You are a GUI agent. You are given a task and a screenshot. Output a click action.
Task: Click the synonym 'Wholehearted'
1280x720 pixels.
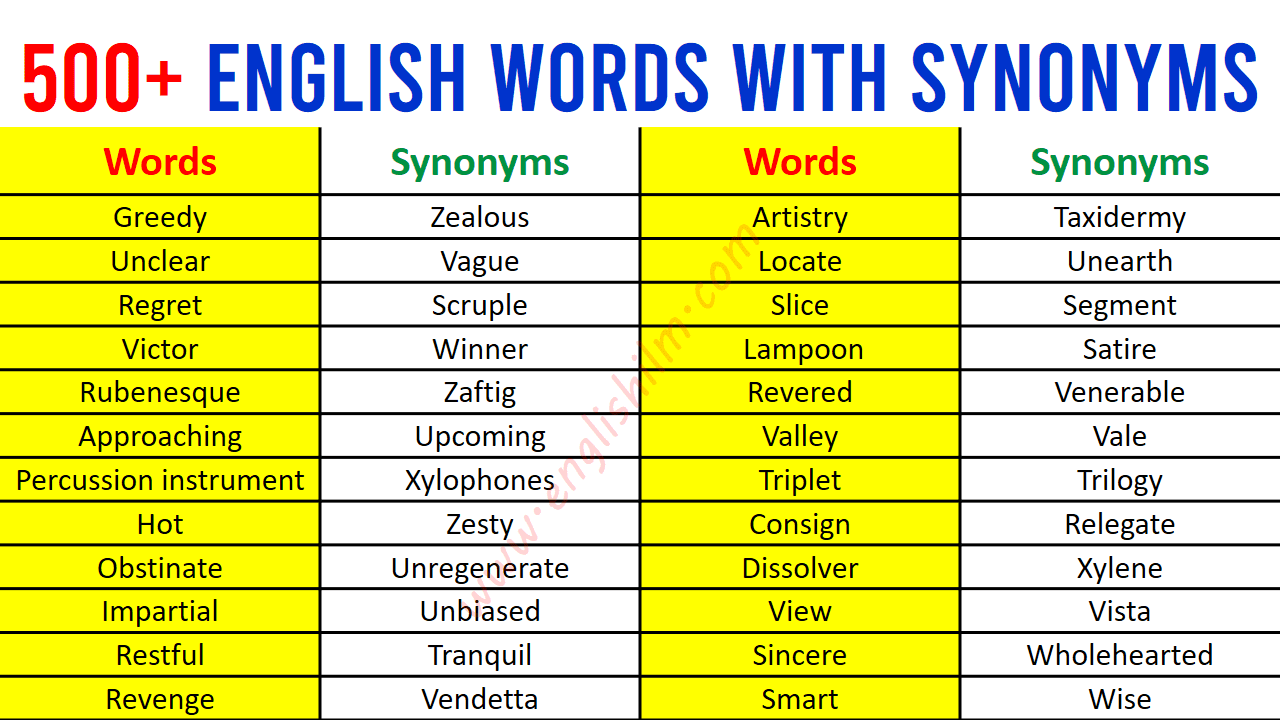pyautogui.click(x=1120, y=655)
